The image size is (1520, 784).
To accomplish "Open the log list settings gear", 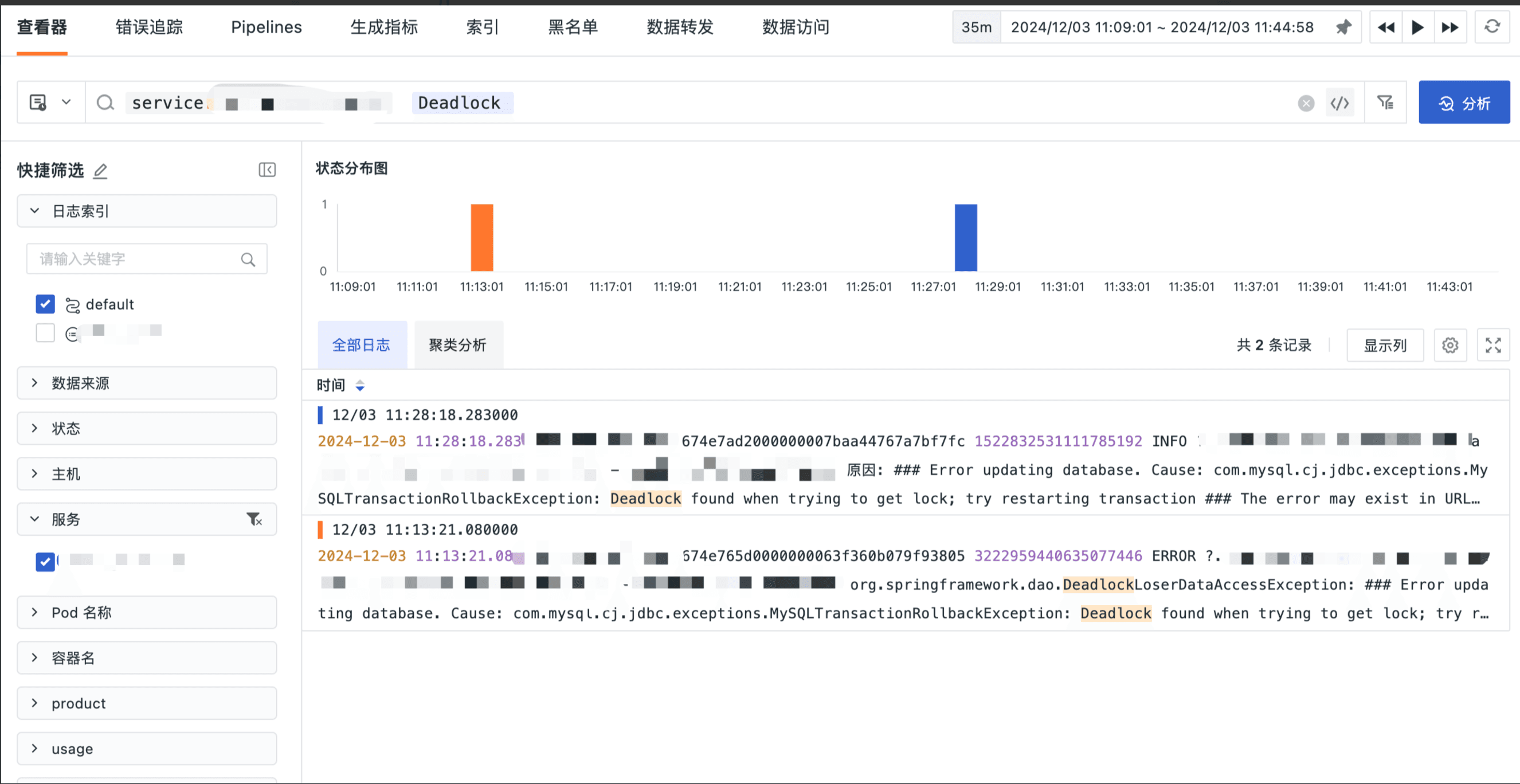I will (x=1450, y=345).
